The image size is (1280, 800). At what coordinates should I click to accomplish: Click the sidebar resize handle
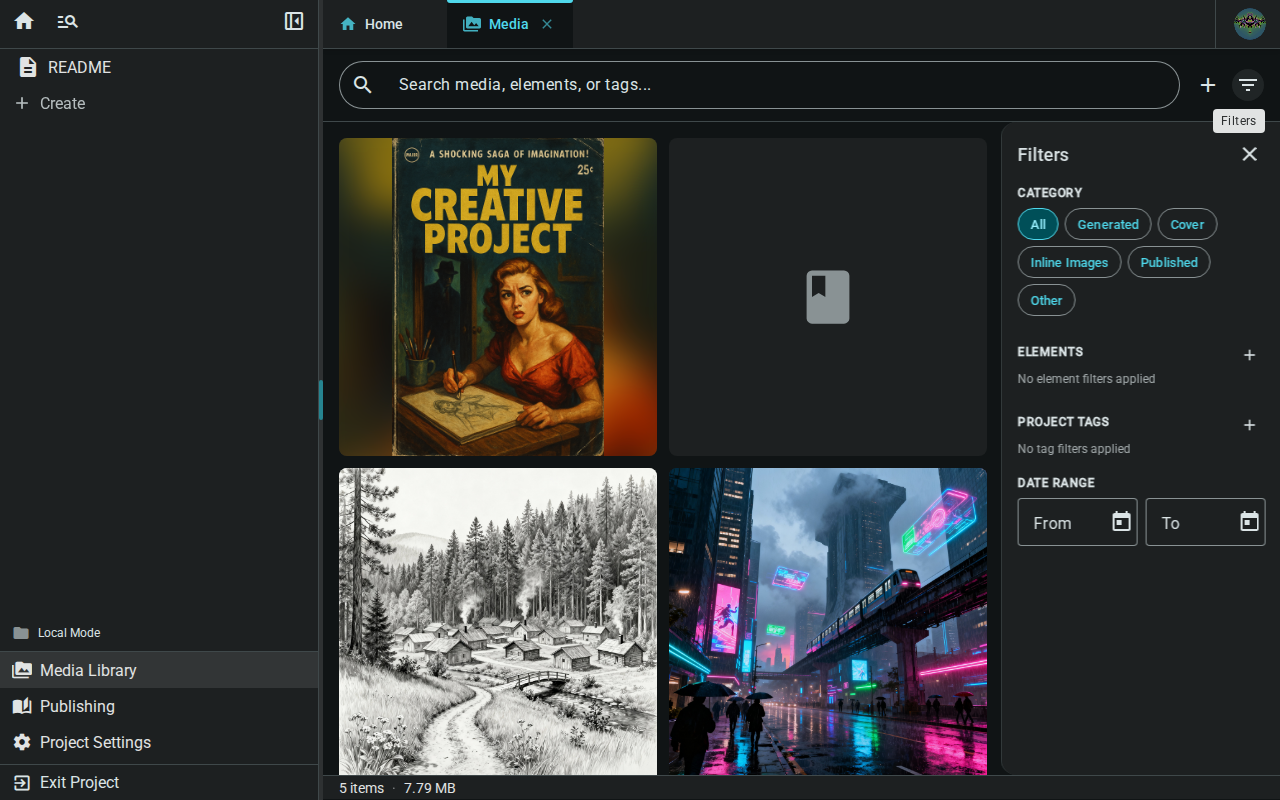[x=321, y=400]
